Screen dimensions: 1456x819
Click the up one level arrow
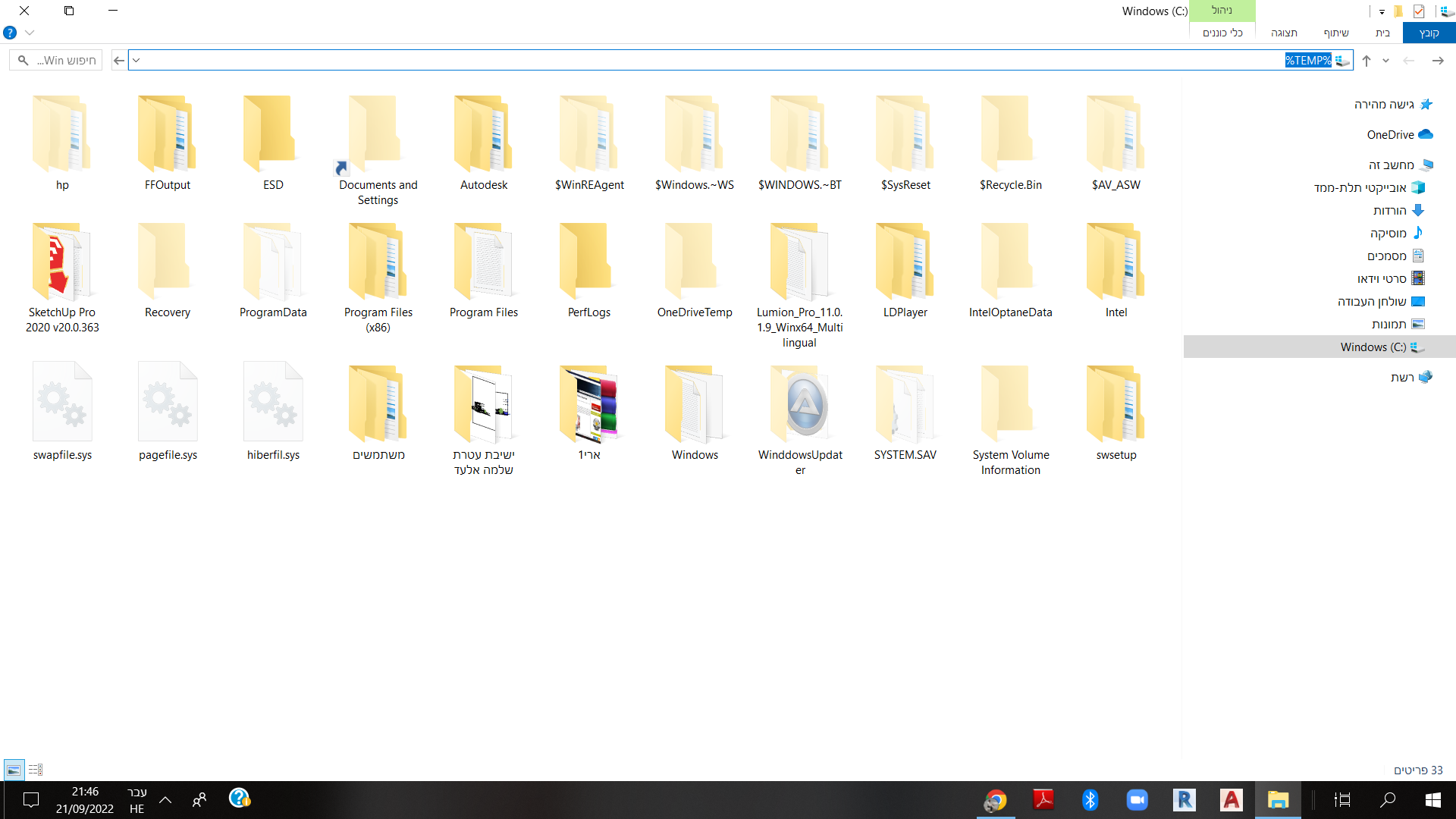[1367, 61]
